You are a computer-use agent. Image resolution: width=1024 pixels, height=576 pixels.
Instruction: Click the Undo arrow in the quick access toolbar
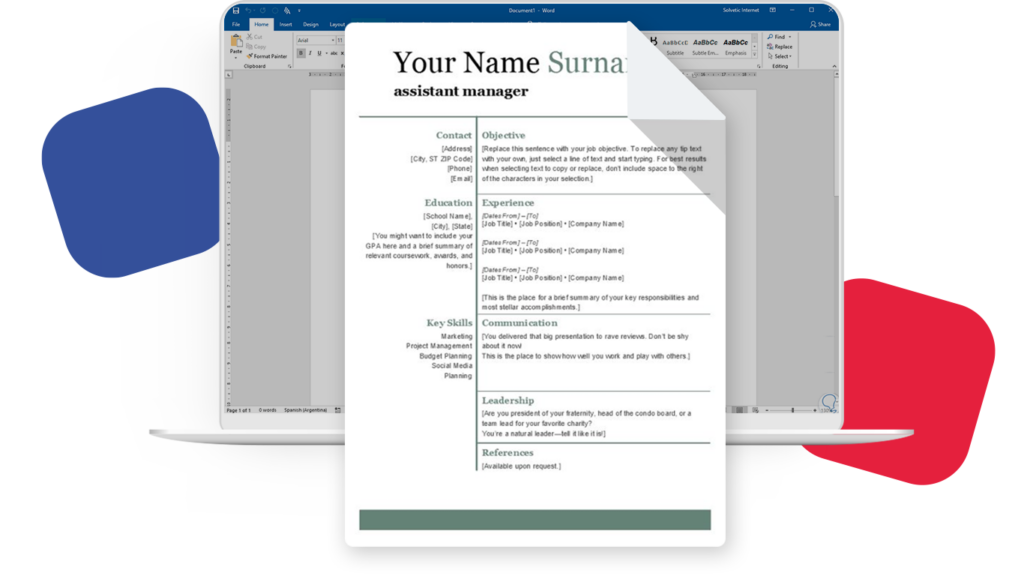click(248, 10)
